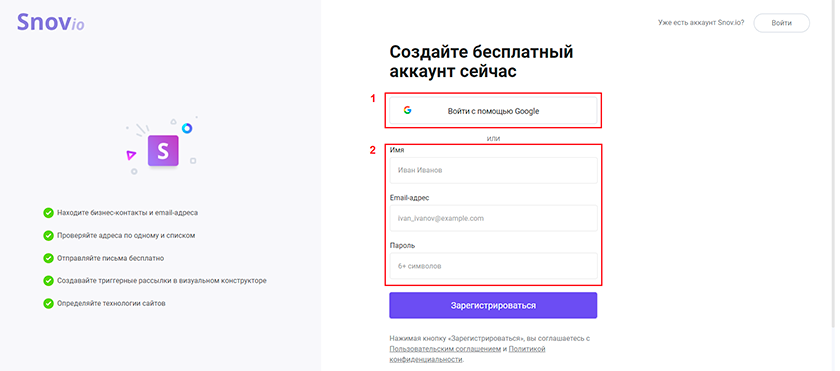Open the "Политикой конфиденциальности" link
This screenshot has height=371, width=840.
point(527,349)
